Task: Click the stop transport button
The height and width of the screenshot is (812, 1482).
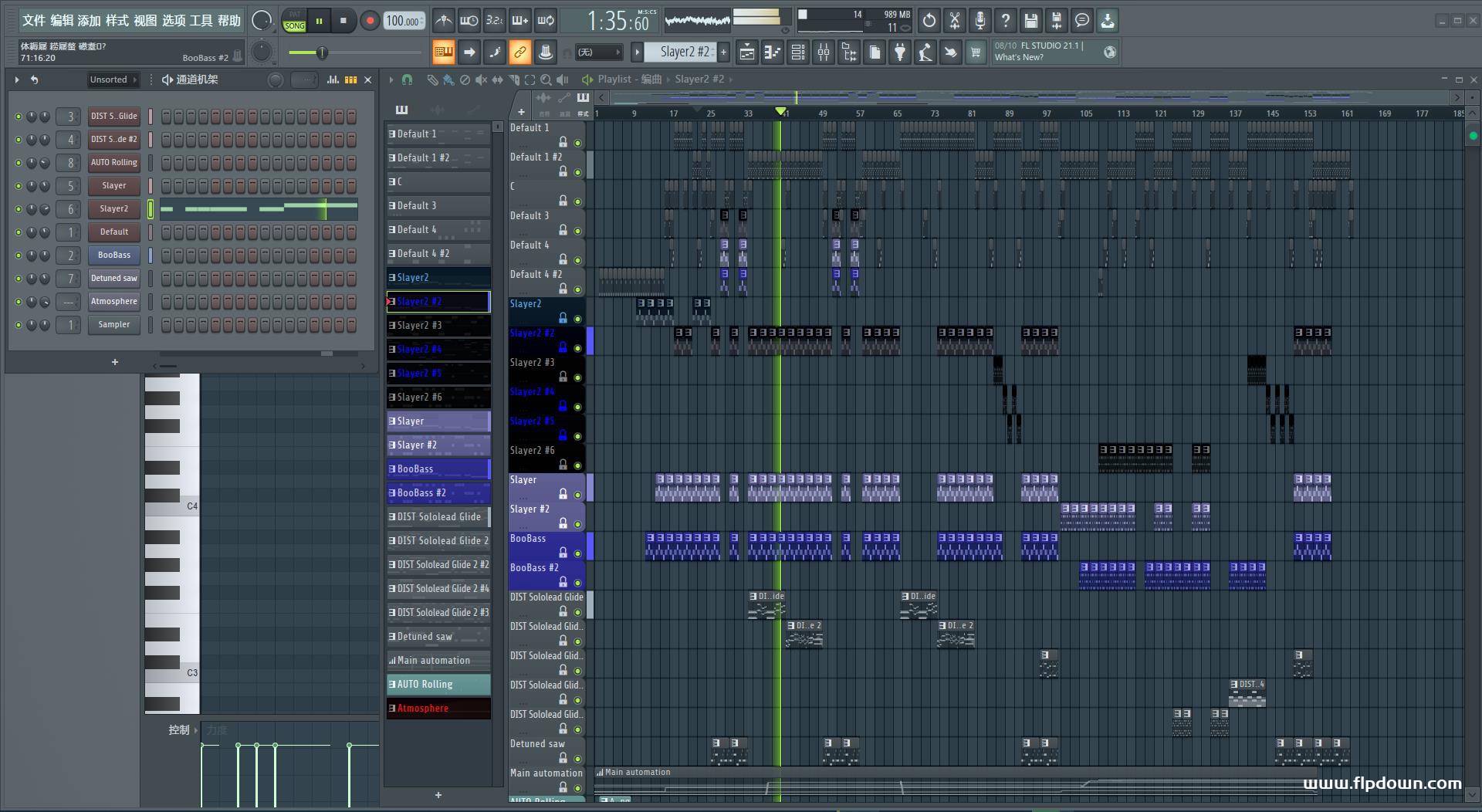Action: tap(343, 21)
